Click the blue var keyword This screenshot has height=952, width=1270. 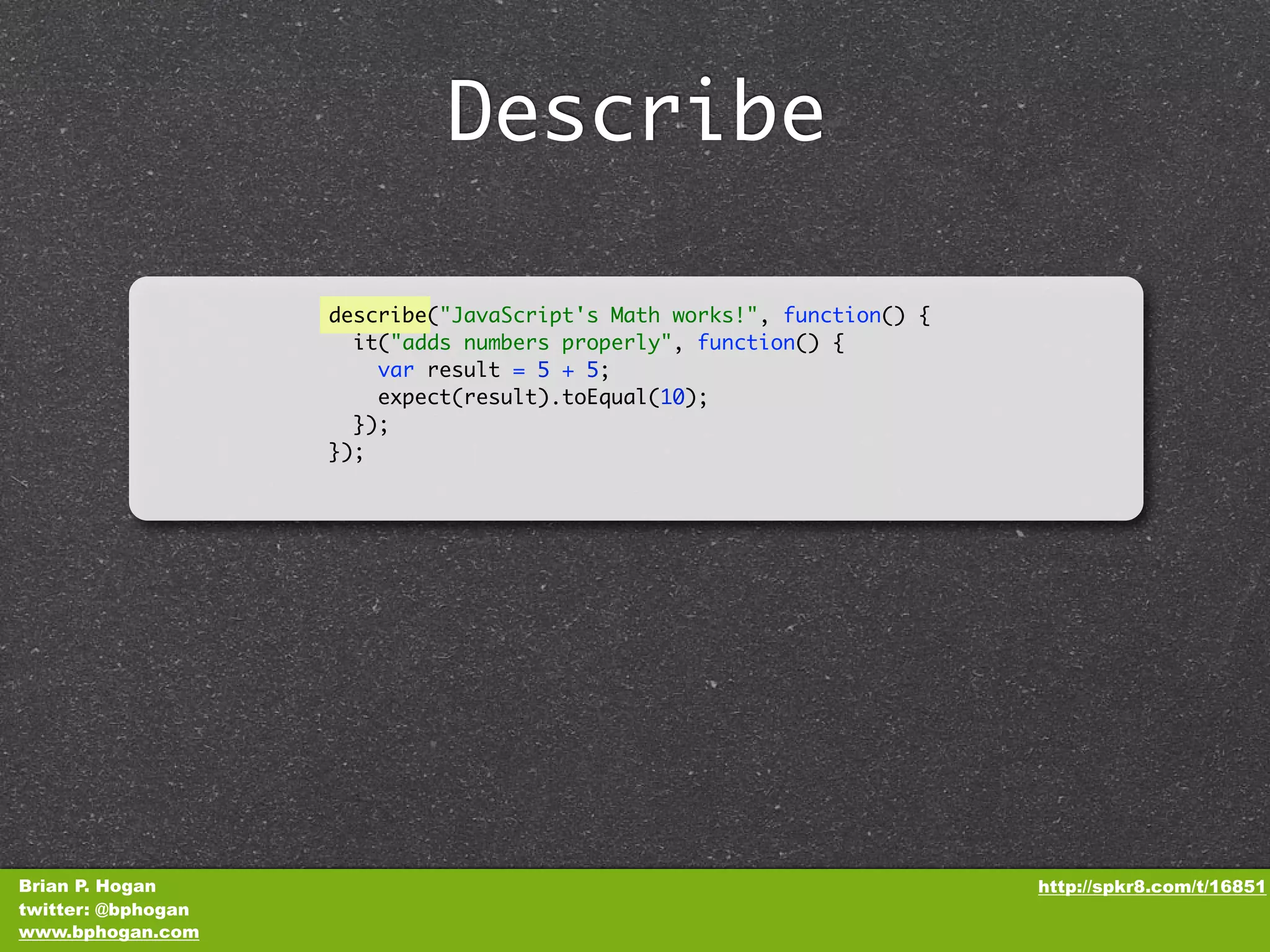tap(395, 370)
